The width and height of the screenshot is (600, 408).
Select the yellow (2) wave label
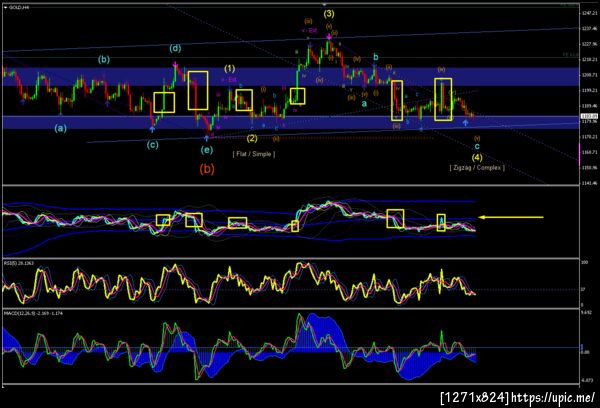[252, 138]
